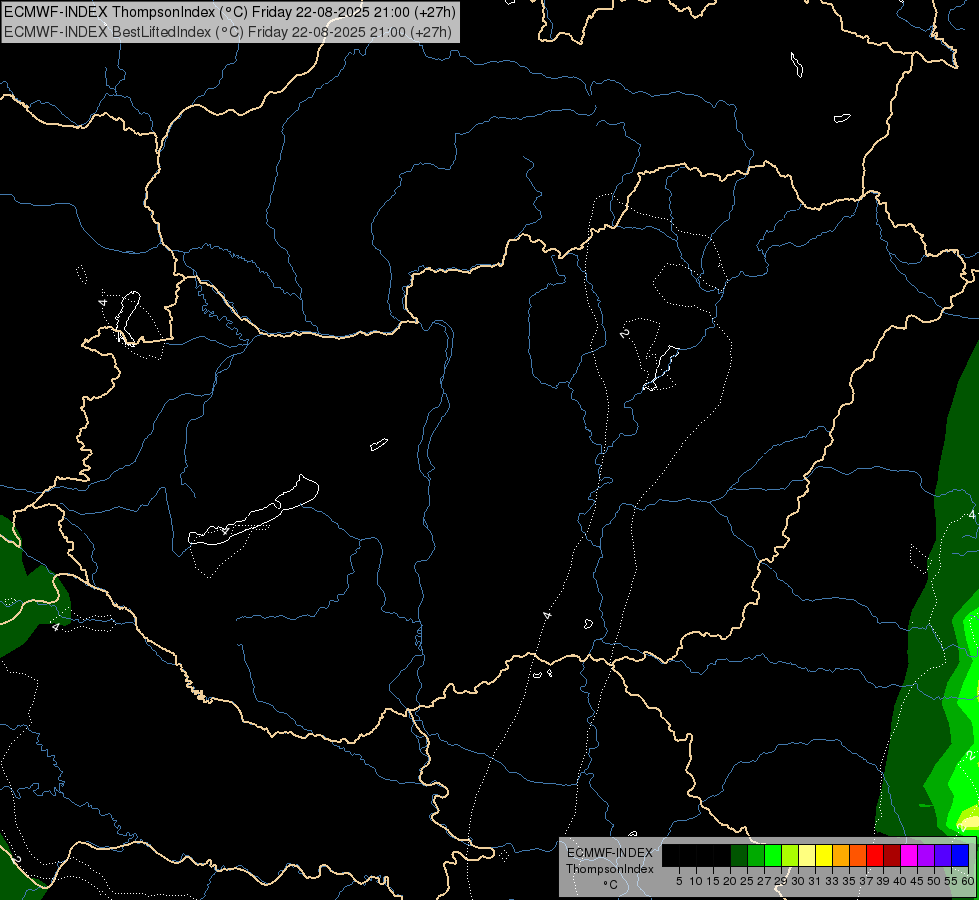This screenshot has width=979, height=900.
Task: Choose the bright red 37–39 legend swatch
Action: pyautogui.click(x=875, y=855)
